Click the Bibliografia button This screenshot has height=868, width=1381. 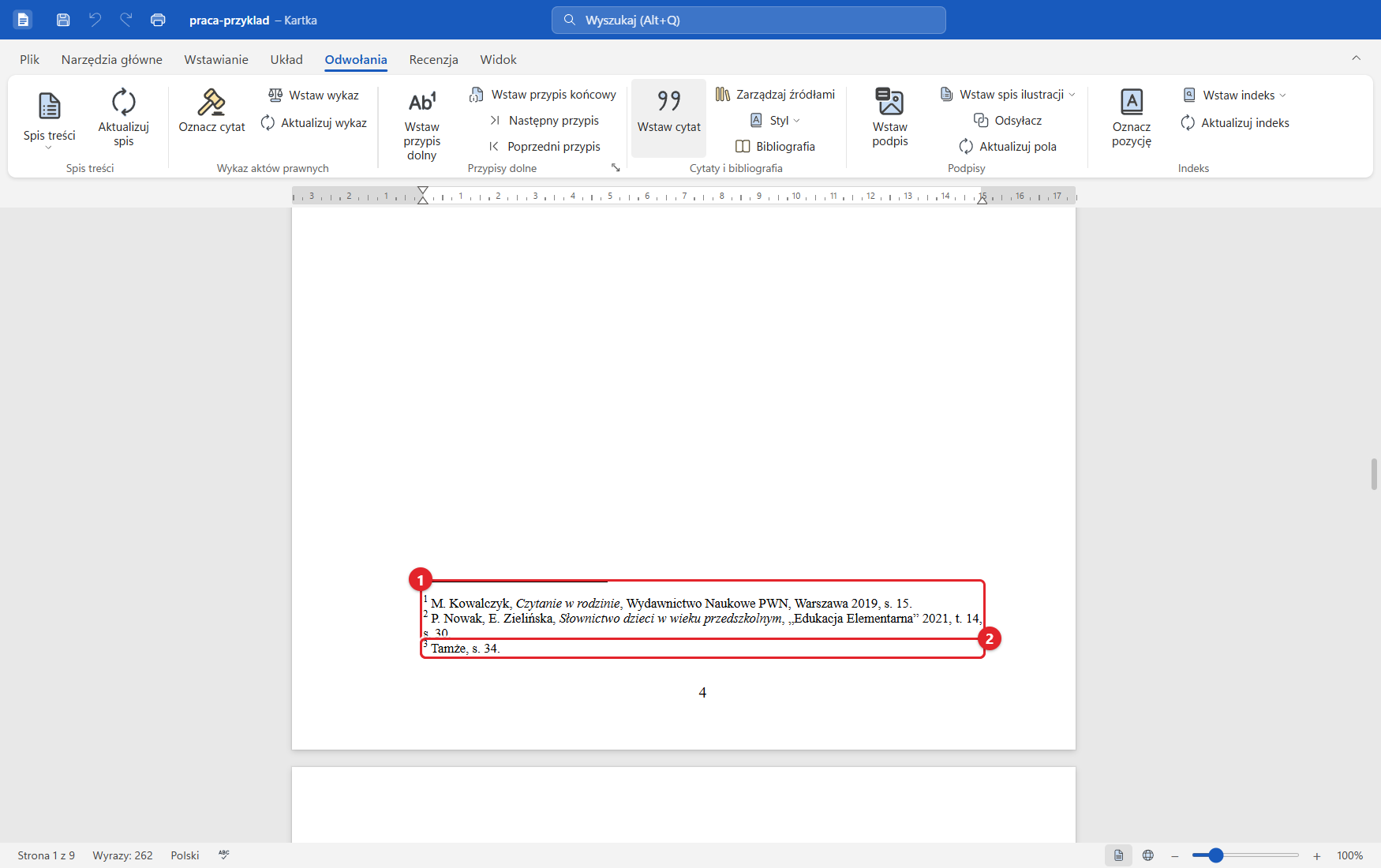click(x=775, y=146)
